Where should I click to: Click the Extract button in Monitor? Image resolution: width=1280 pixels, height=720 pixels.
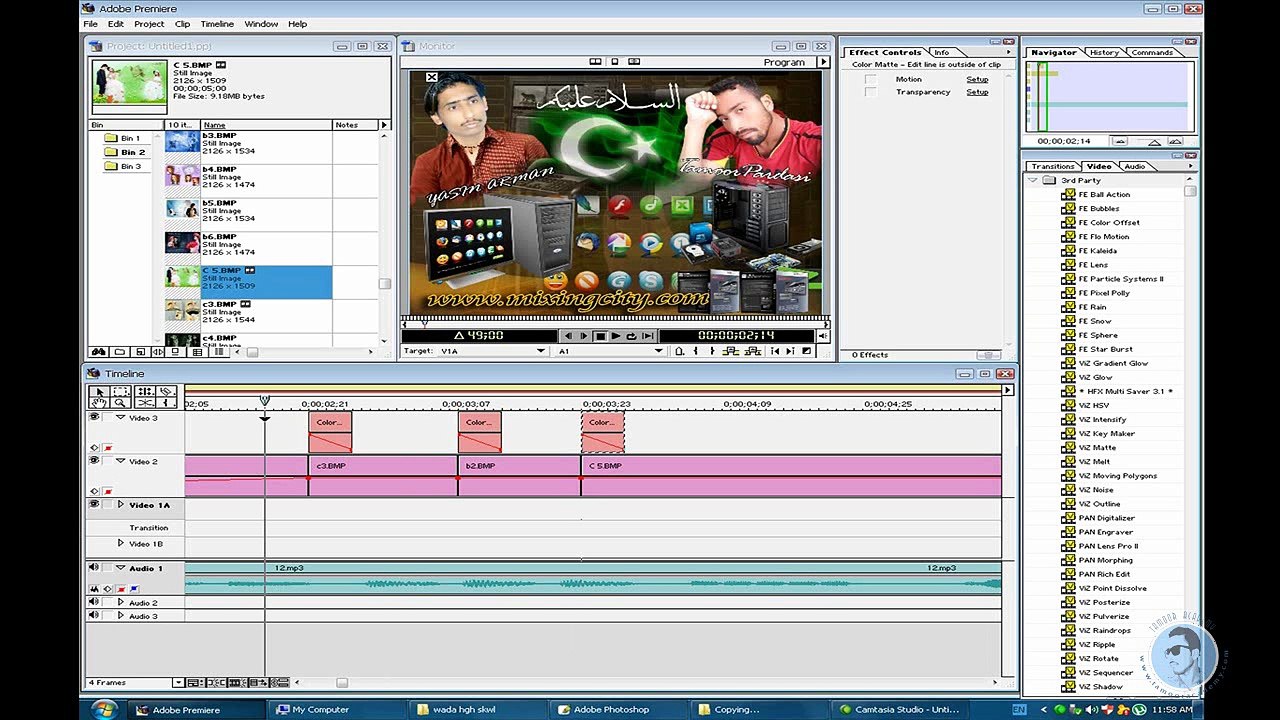tap(754, 351)
